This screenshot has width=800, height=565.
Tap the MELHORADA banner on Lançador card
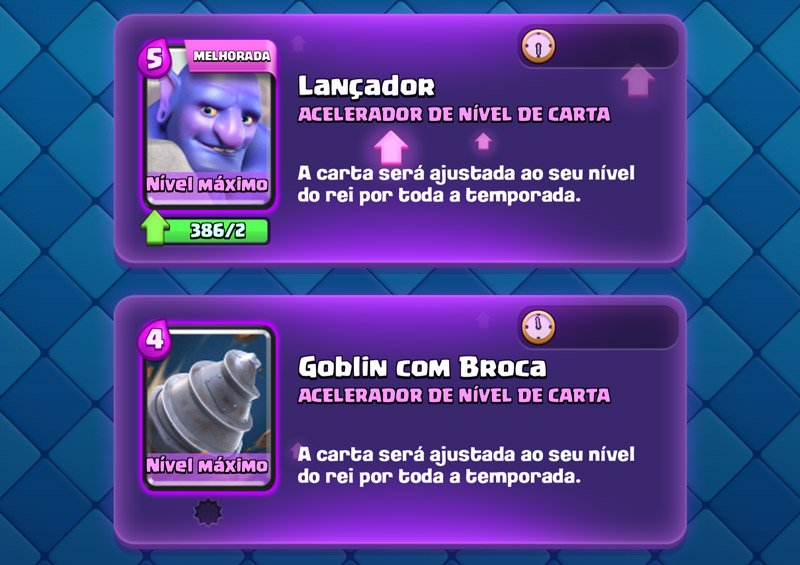[x=231, y=56]
